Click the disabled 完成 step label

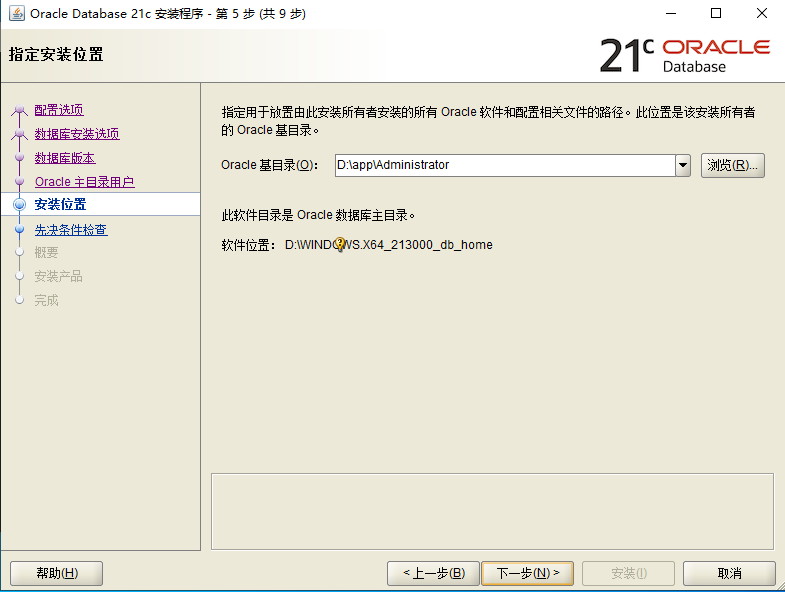[46, 301]
